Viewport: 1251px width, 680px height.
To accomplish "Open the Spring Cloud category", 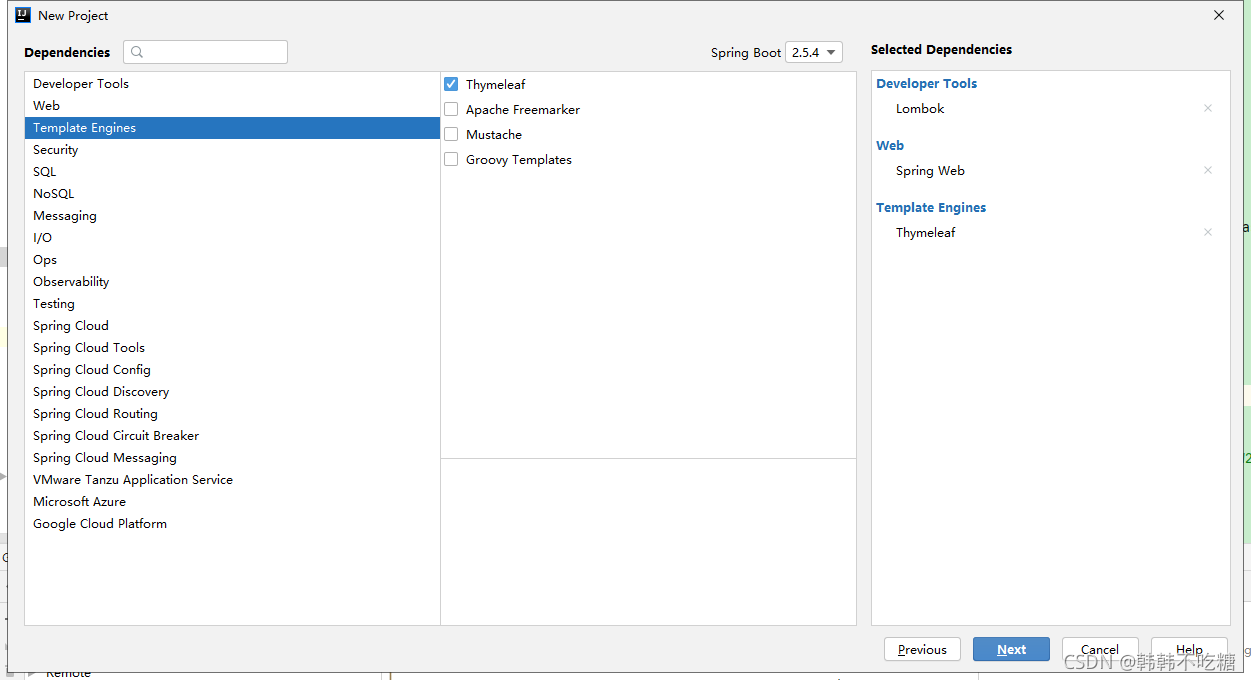I will [x=232, y=326].
